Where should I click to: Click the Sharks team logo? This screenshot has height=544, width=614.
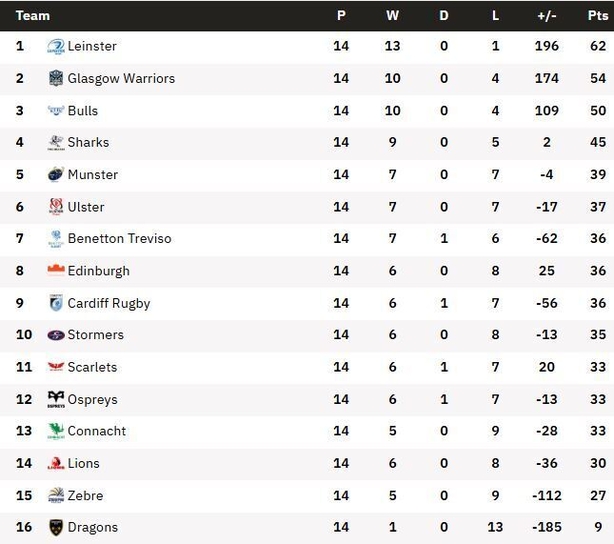[x=56, y=143]
